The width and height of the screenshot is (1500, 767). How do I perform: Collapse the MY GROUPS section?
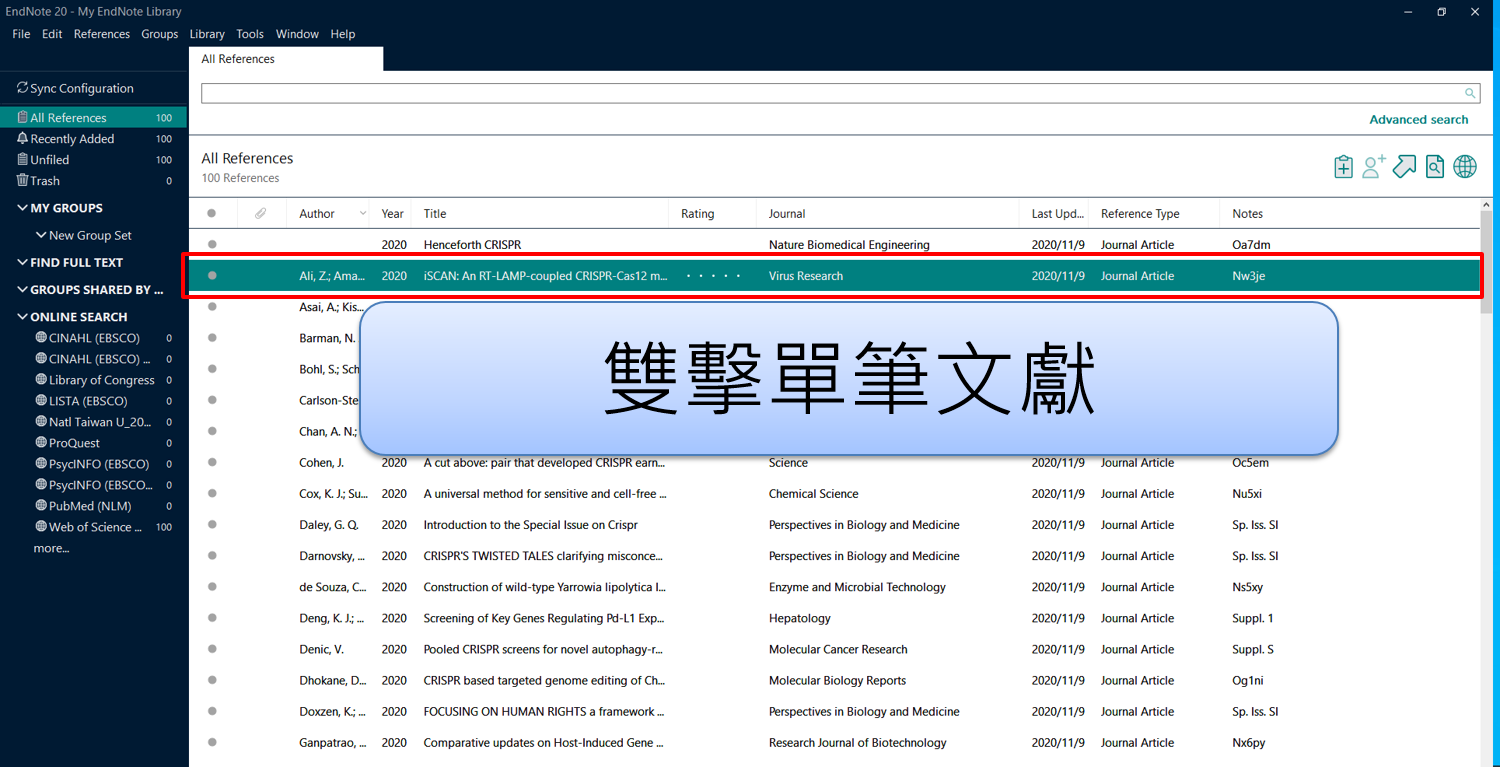[x=23, y=208]
